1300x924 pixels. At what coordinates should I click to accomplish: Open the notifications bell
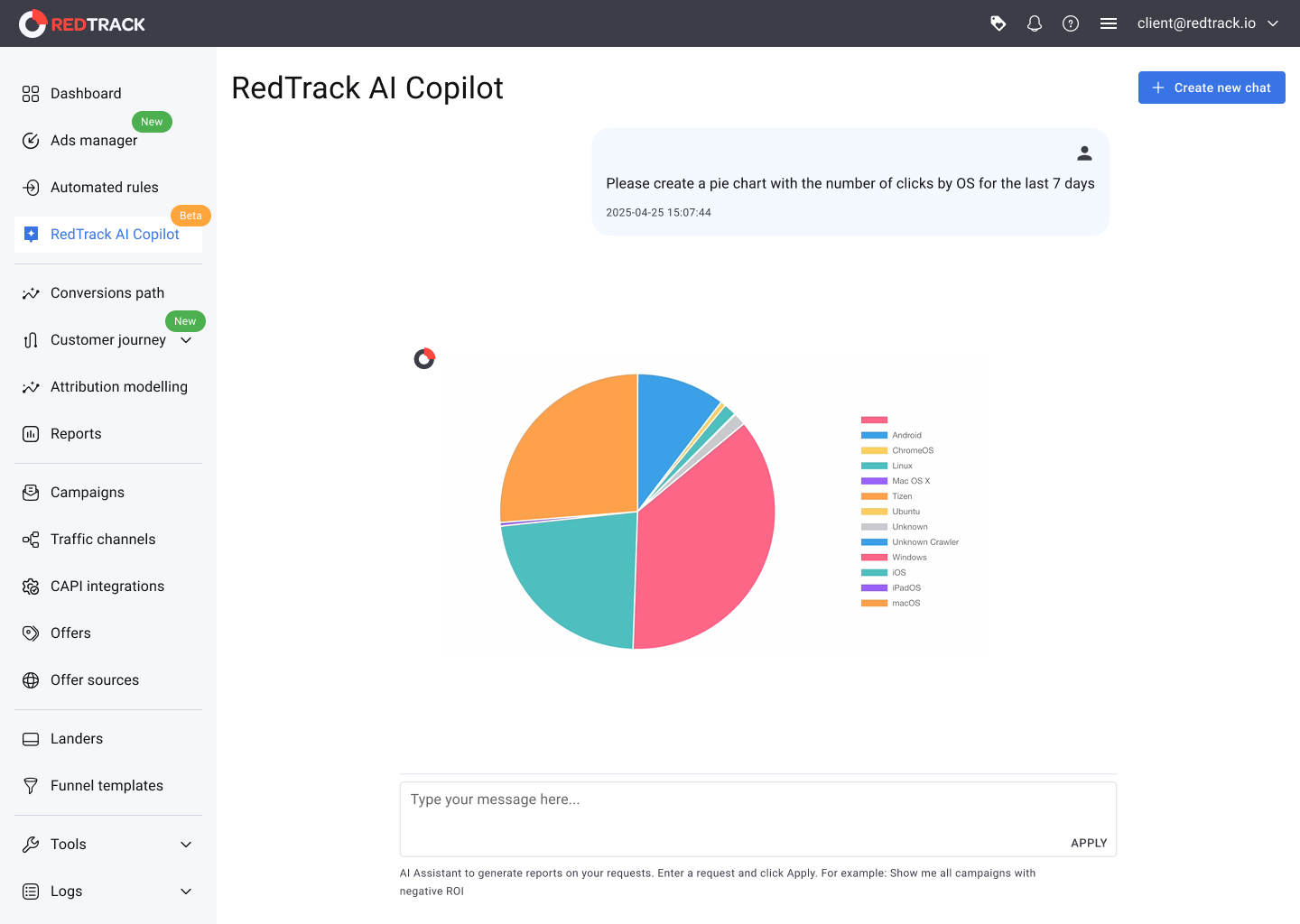(1035, 23)
